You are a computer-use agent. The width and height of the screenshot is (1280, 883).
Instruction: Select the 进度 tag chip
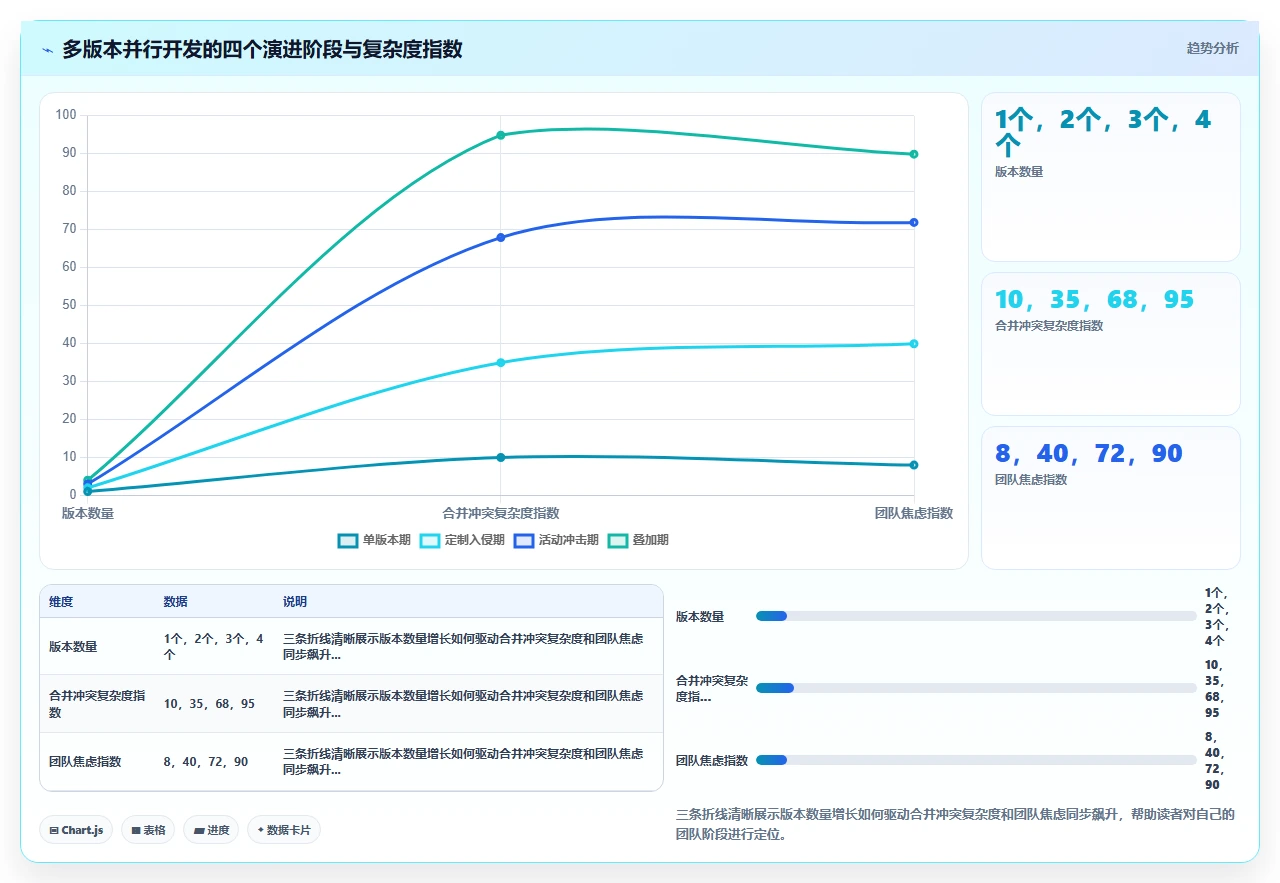point(211,830)
